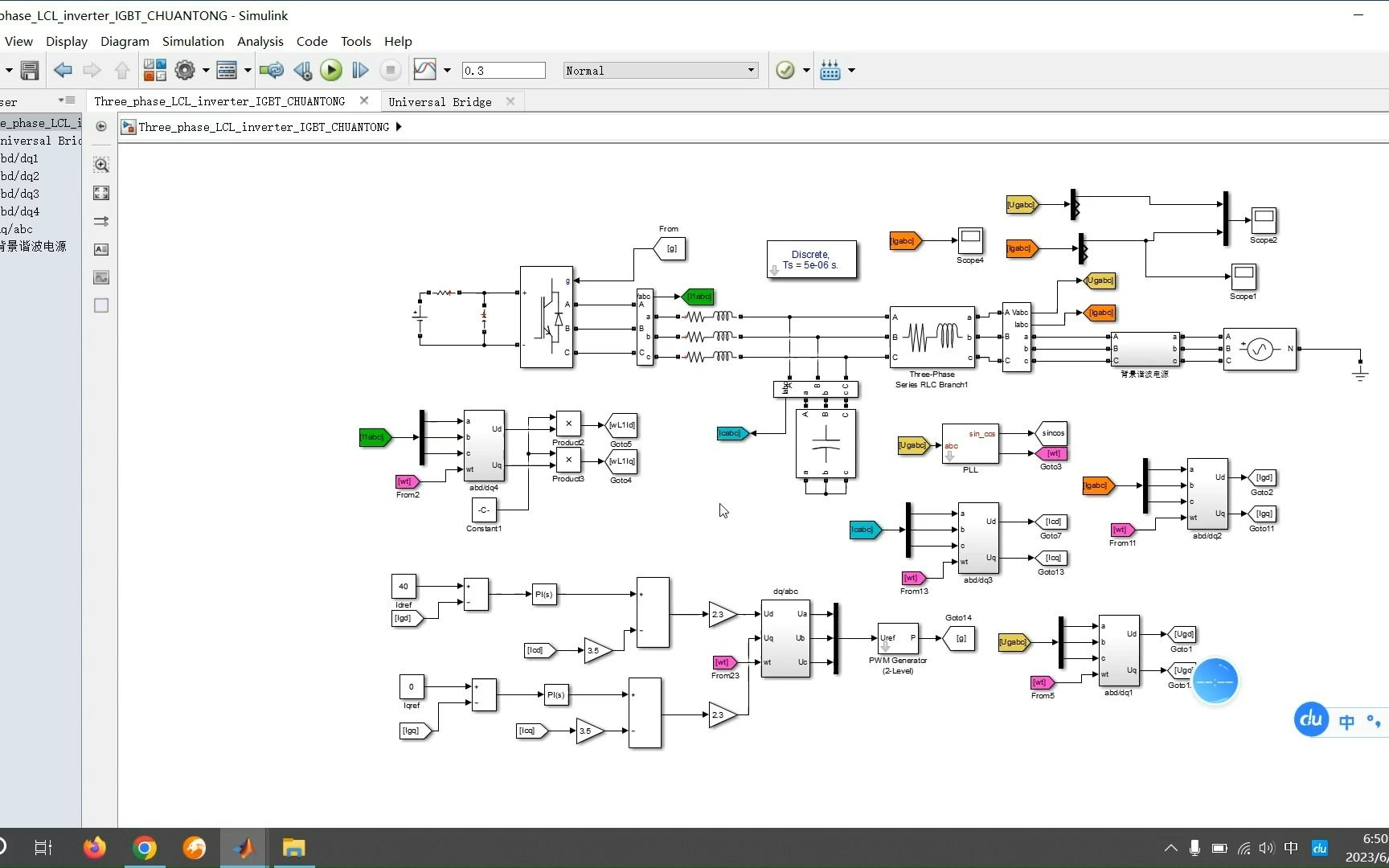Screen dimensions: 1389x868
Task: Select the Scope2 block
Action: pos(1264,220)
